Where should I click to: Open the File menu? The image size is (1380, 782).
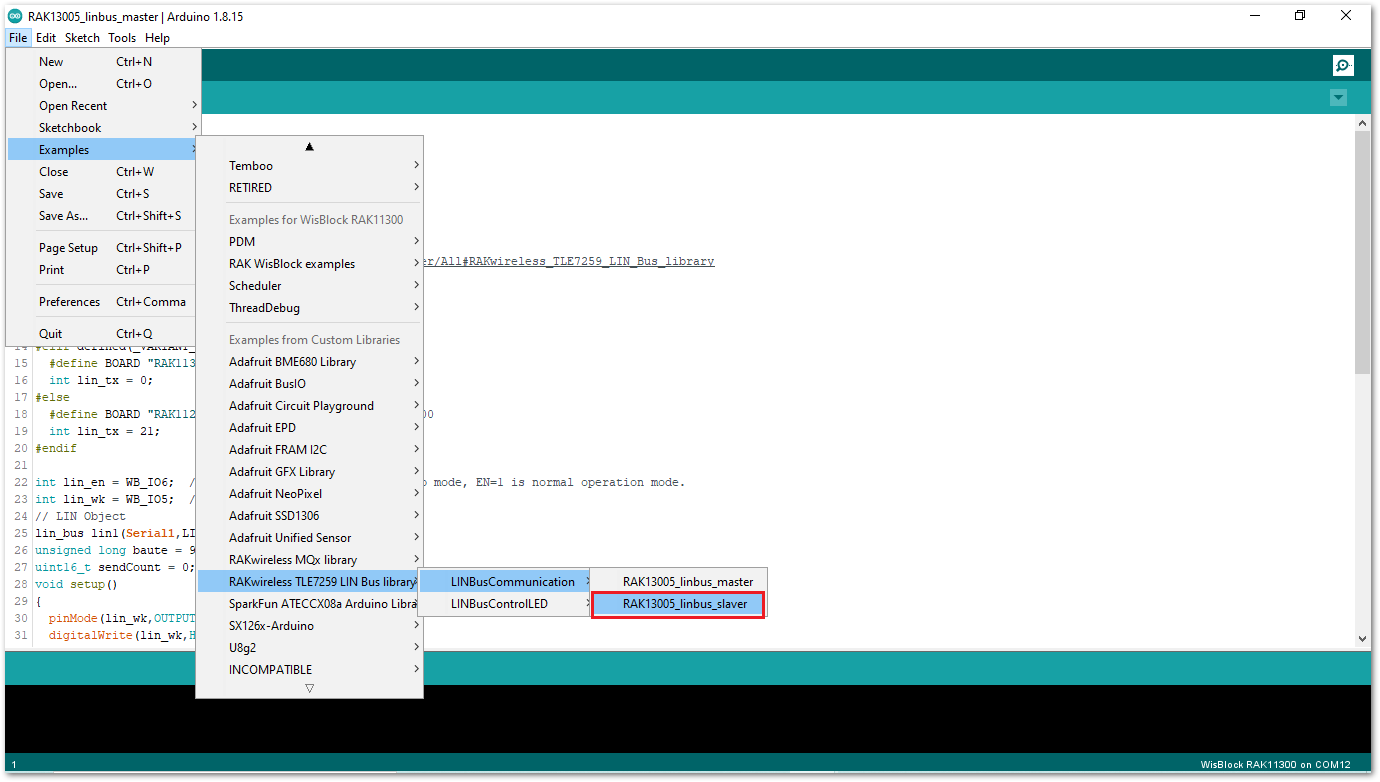[18, 38]
